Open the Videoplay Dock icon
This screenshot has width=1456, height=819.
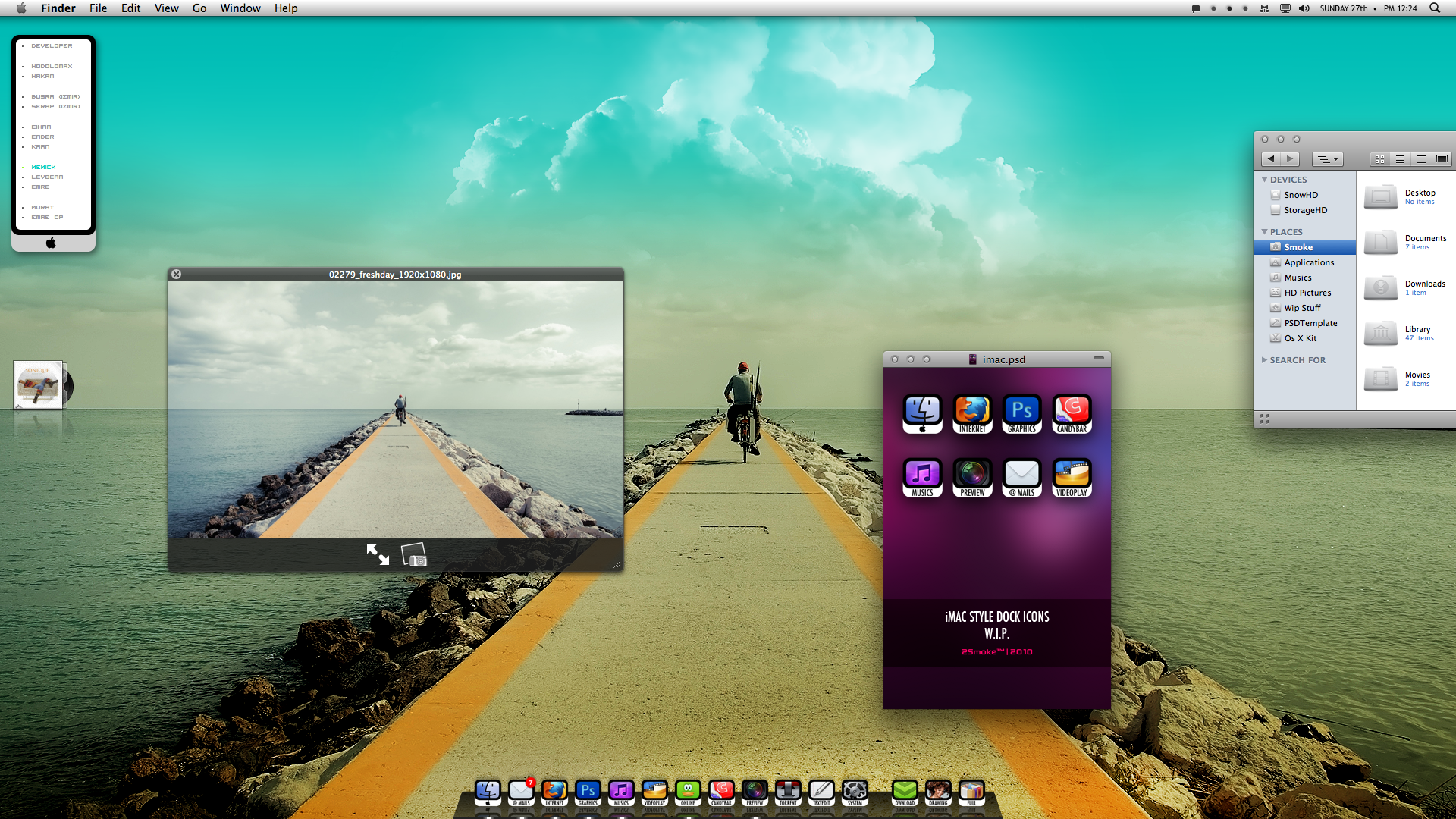654,792
